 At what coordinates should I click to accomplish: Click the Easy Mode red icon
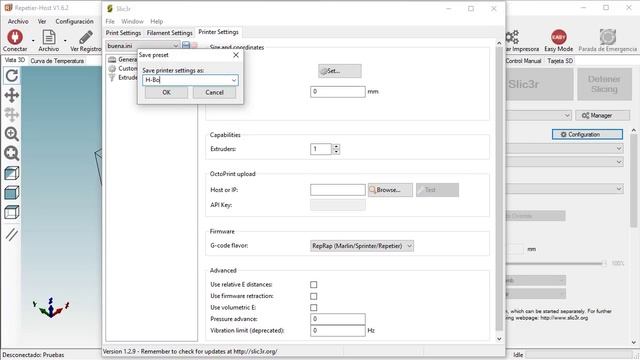558,37
